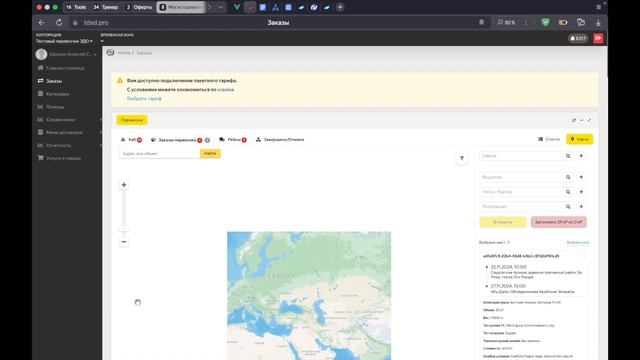The image size is (640, 360).
Task: Switch to the Хаб tab
Action: 131,140
